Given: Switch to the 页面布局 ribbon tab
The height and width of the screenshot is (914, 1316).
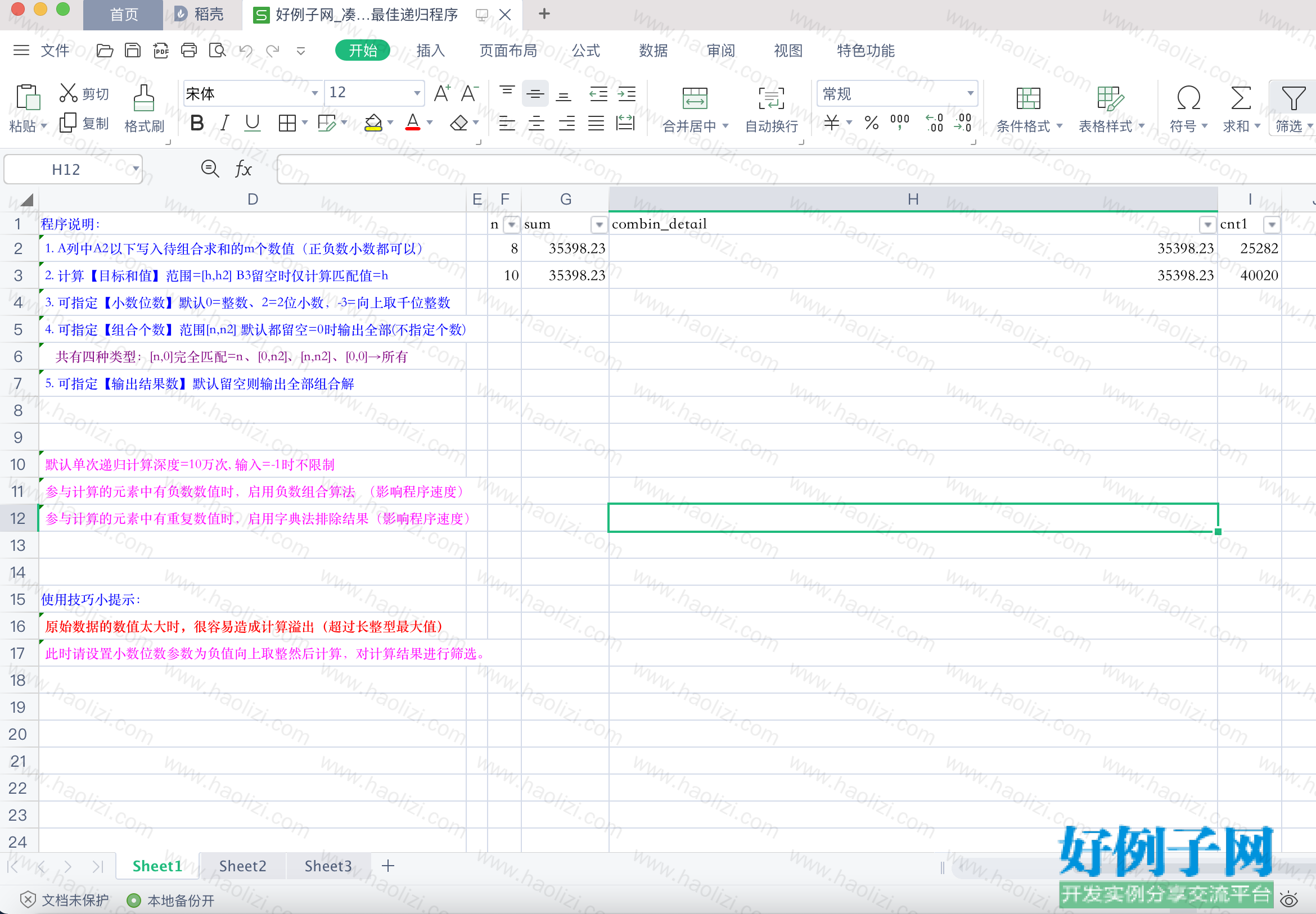Looking at the screenshot, I should click(508, 51).
